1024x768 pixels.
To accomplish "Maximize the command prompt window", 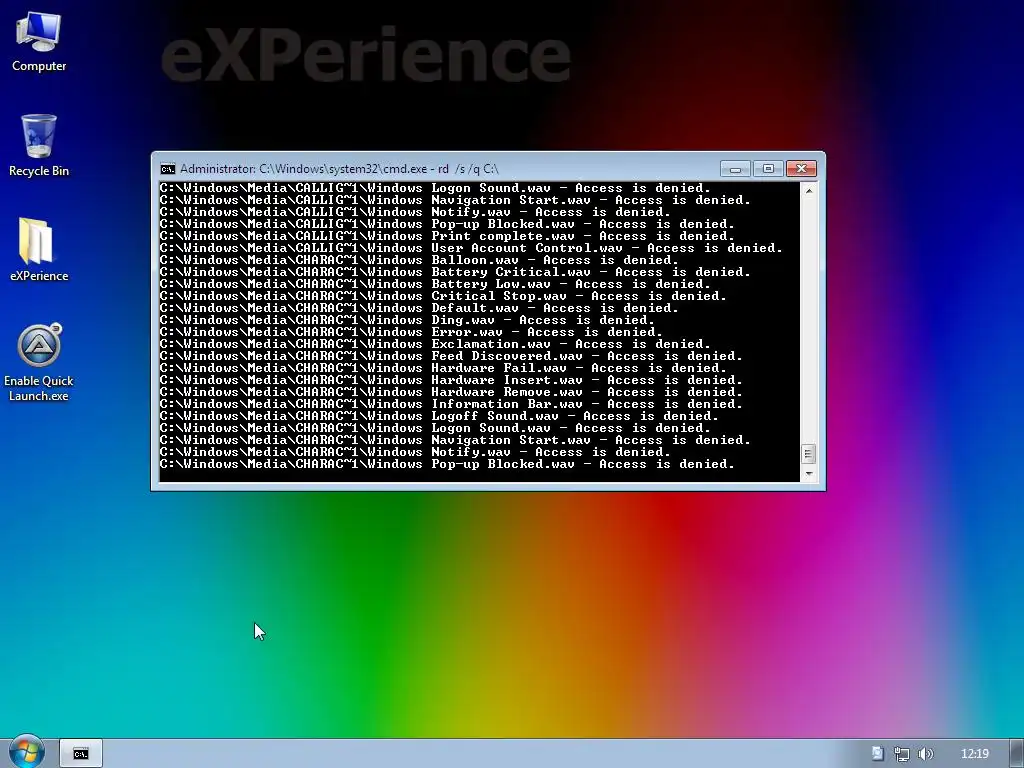I will 768,169.
